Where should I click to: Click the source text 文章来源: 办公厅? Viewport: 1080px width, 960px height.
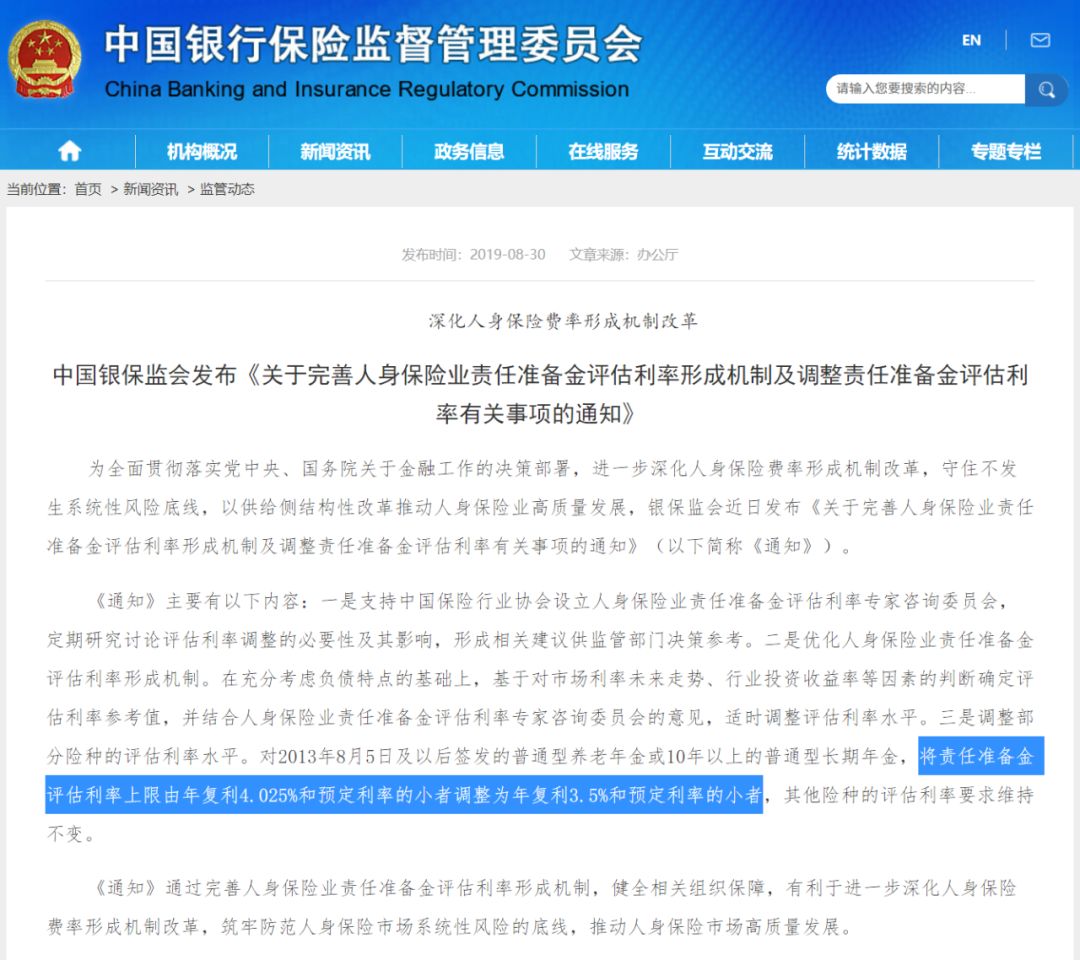click(x=623, y=255)
